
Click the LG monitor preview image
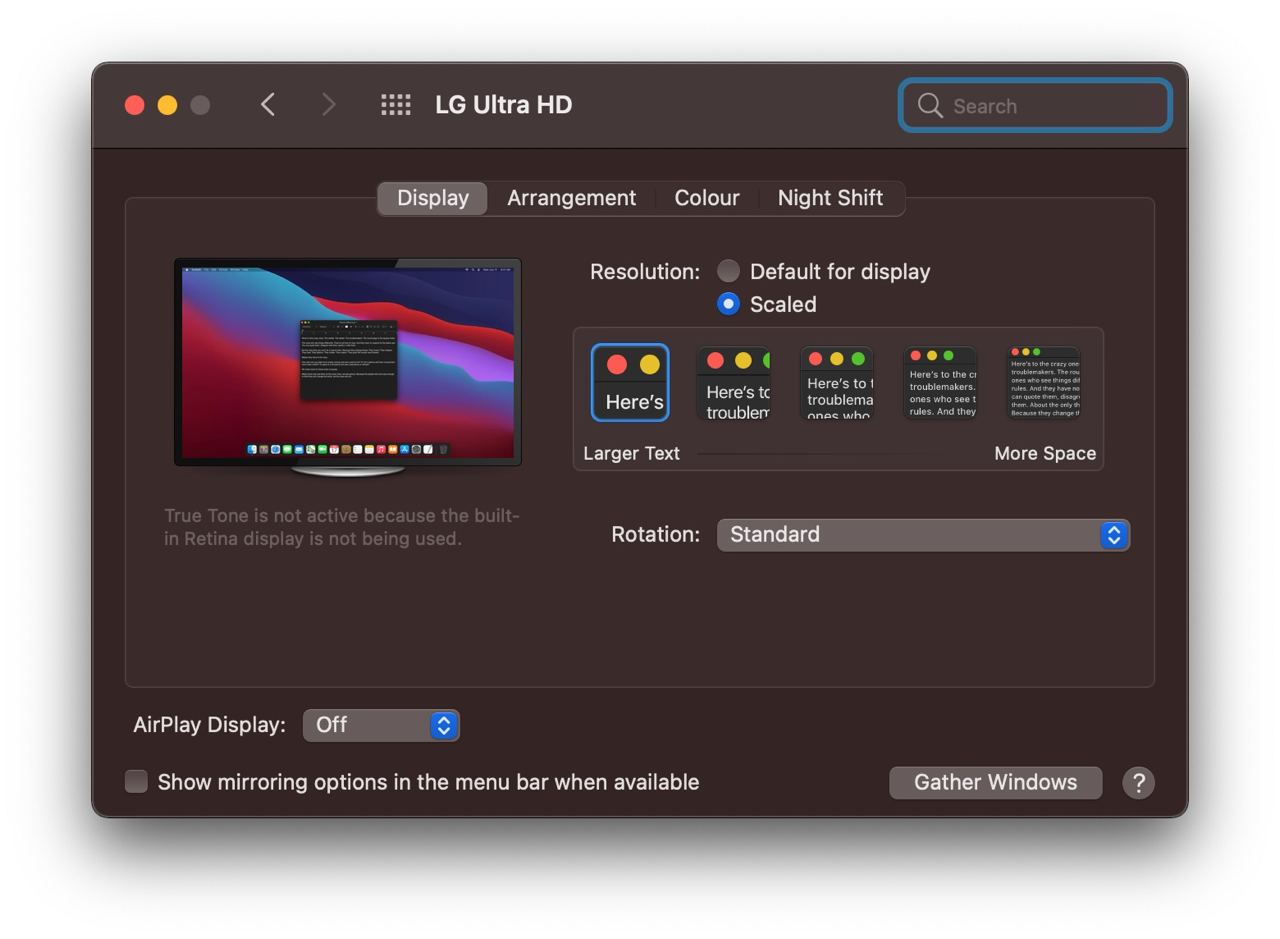pos(348,367)
